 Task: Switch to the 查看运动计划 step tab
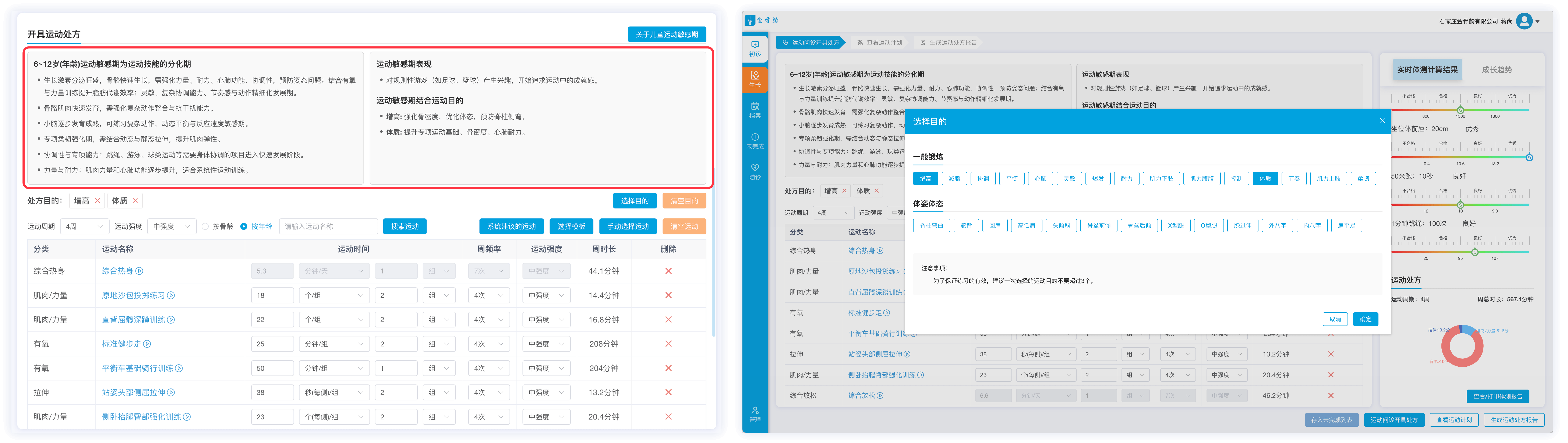click(x=880, y=43)
